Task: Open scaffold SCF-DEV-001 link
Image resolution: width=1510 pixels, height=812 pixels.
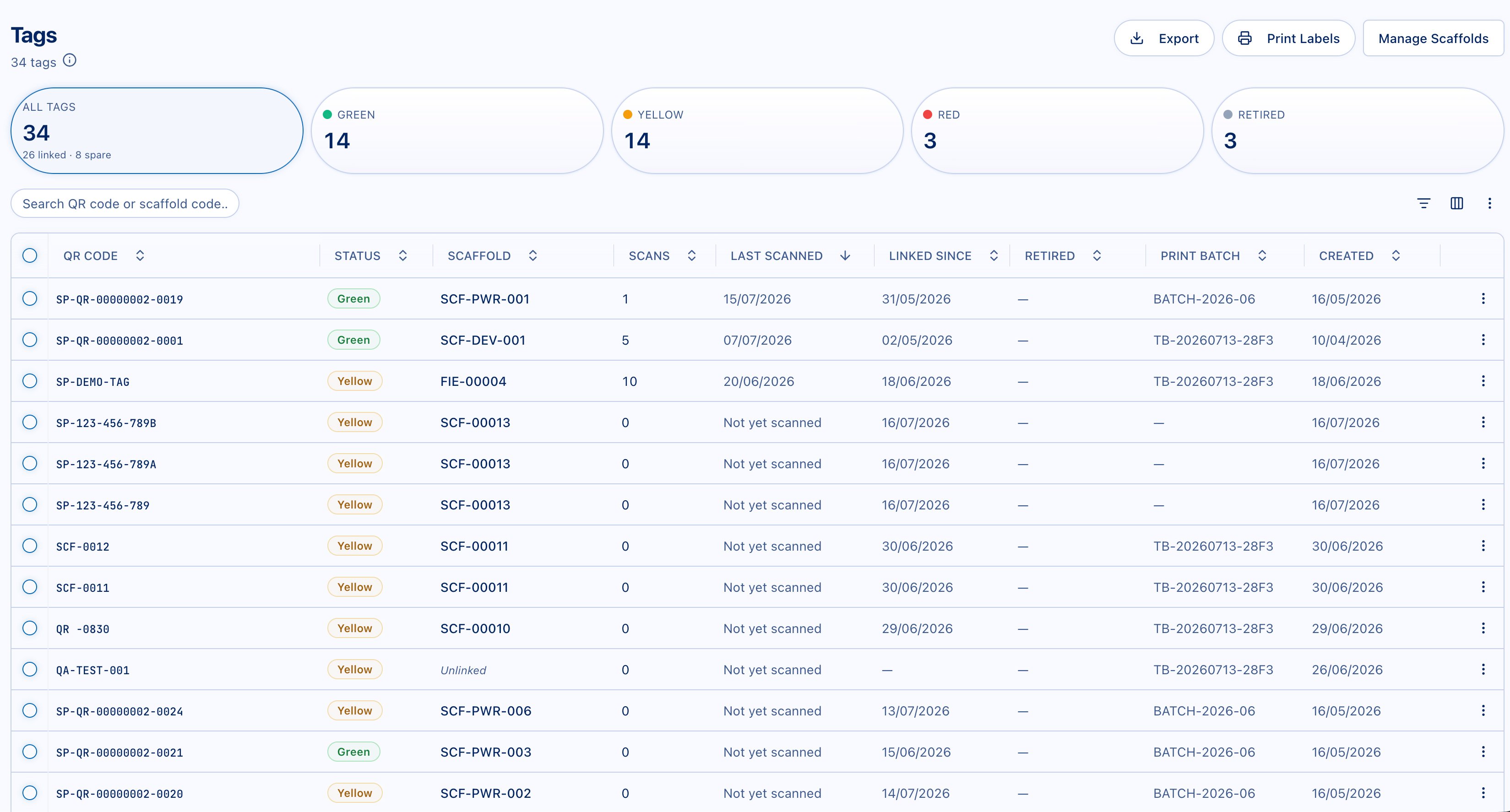Action: tap(483, 340)
